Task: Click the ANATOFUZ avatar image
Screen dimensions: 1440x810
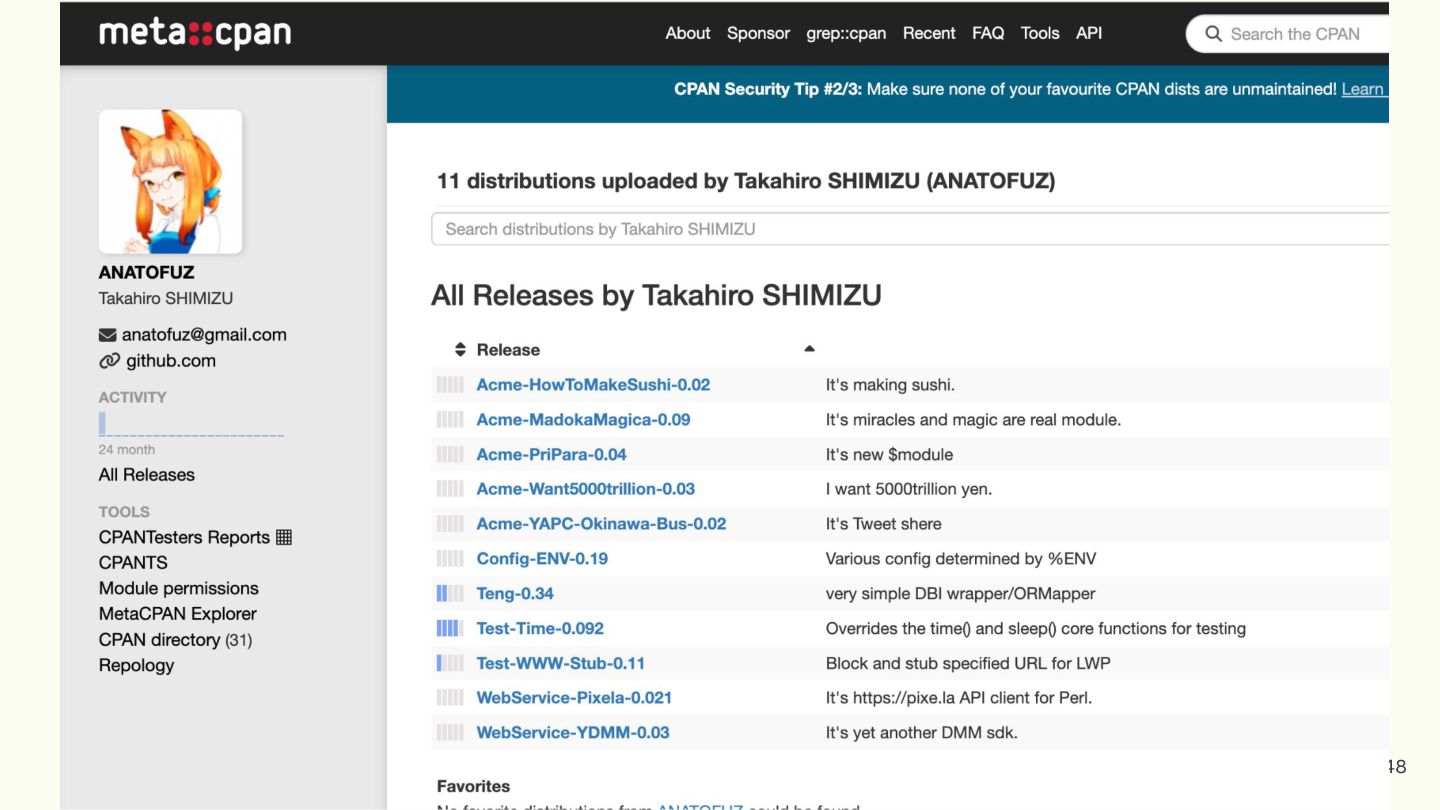Action: [170, 181]
